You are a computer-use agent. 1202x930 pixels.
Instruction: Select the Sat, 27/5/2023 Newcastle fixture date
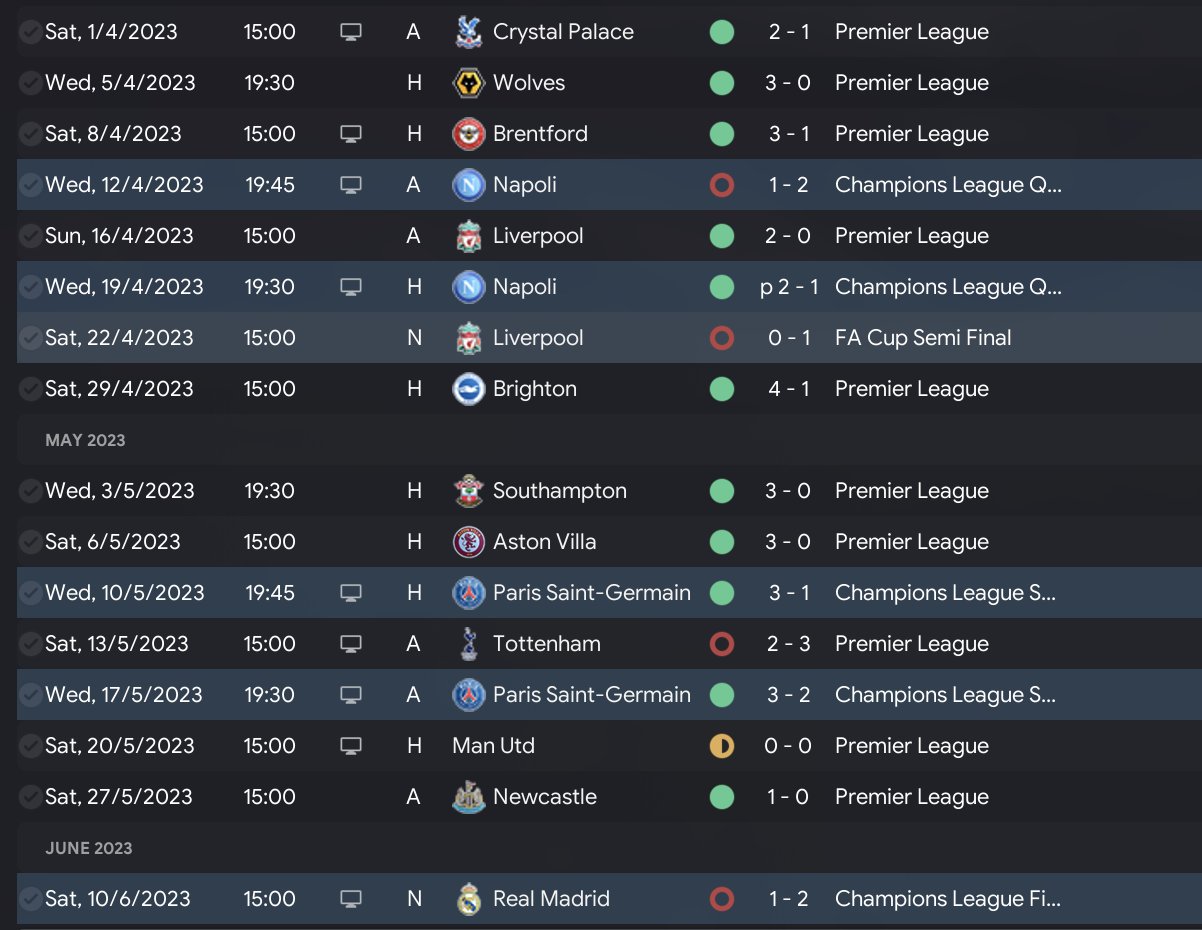point(119,797)
